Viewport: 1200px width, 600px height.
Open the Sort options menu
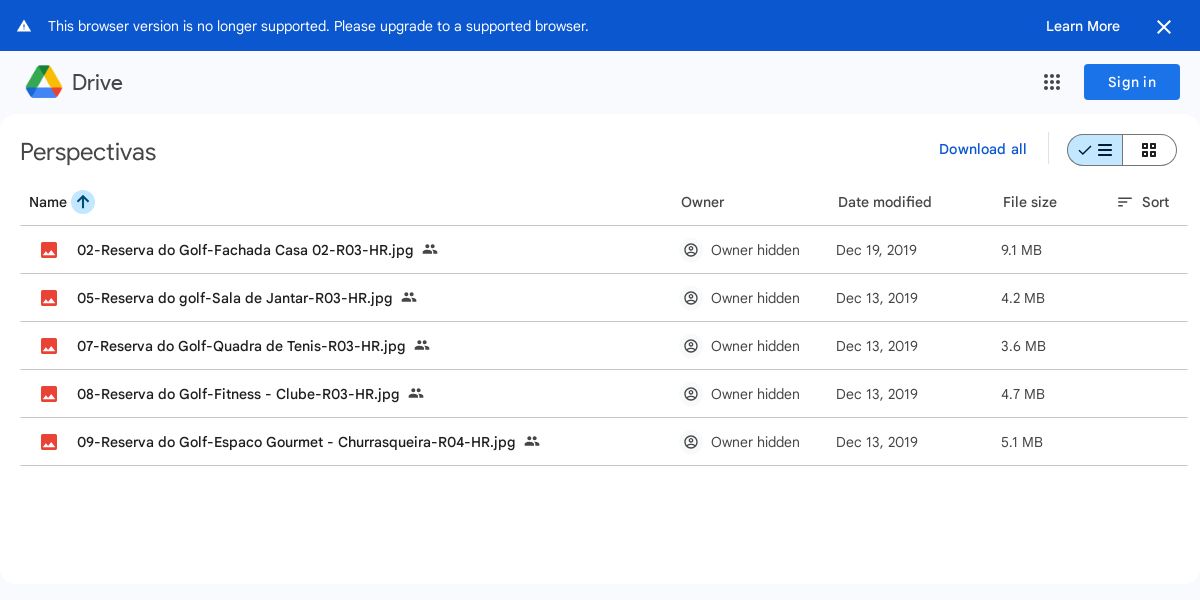pyautogui.click(x=1143, y=202)
